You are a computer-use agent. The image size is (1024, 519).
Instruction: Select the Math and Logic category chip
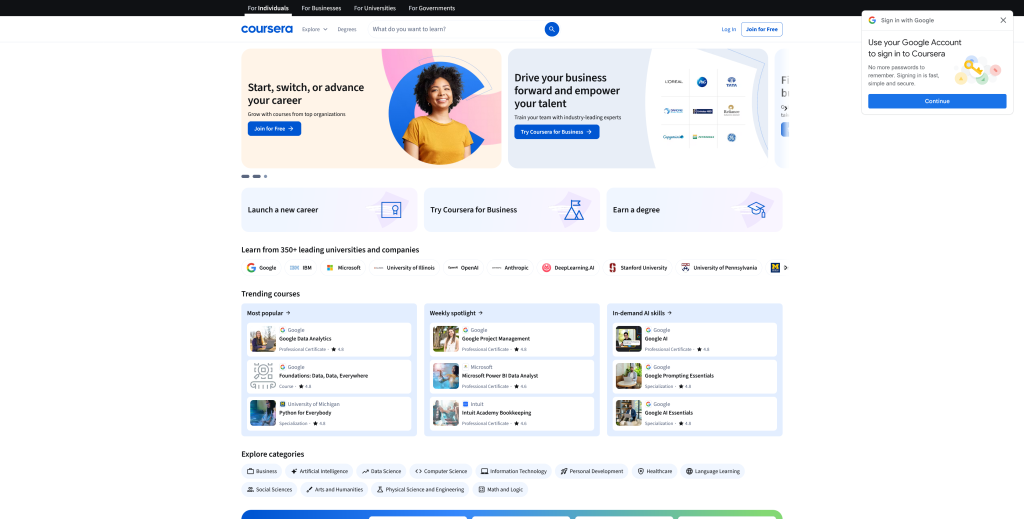[x=500, y=490]
